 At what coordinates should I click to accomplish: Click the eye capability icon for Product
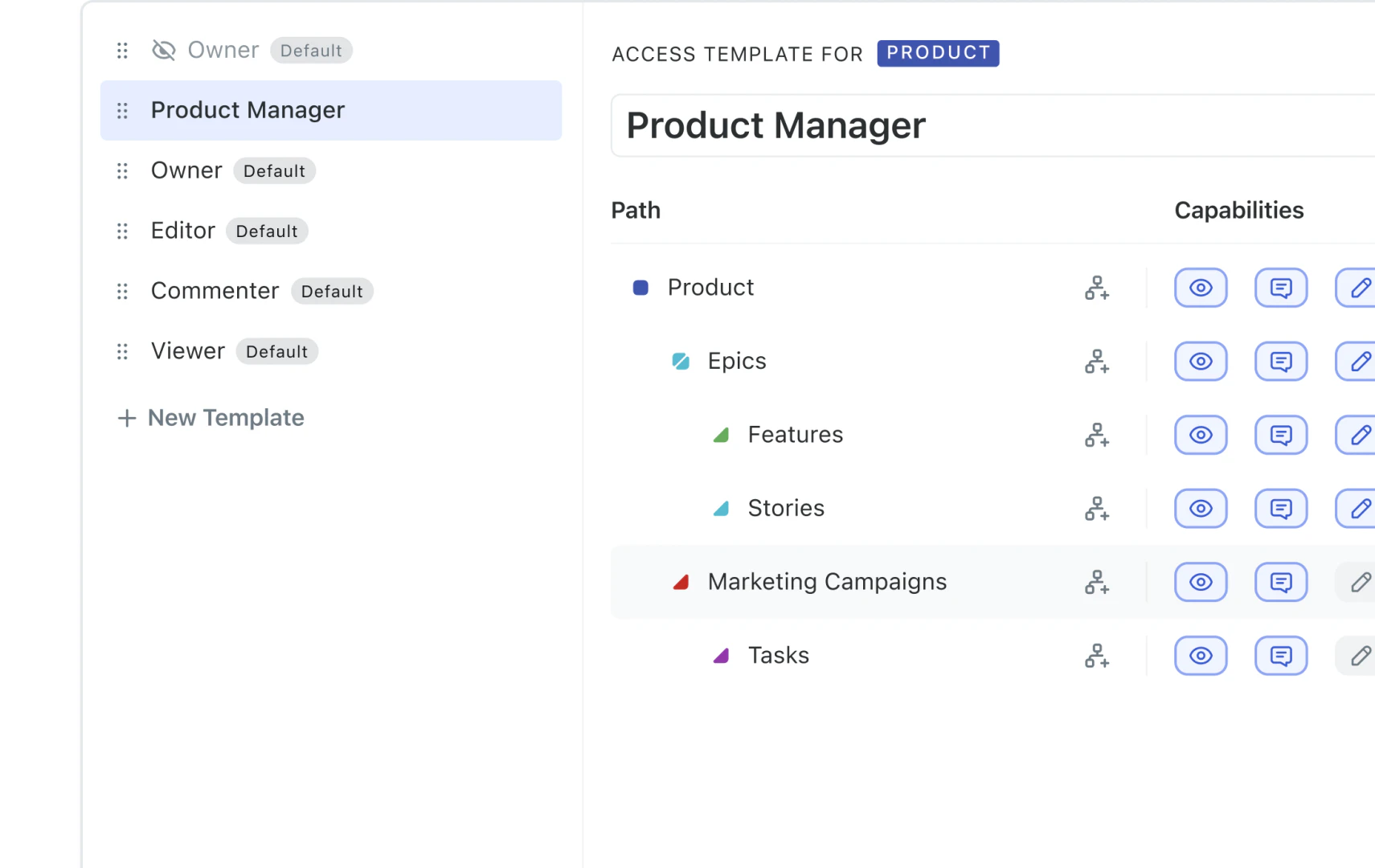[1201, 288]
